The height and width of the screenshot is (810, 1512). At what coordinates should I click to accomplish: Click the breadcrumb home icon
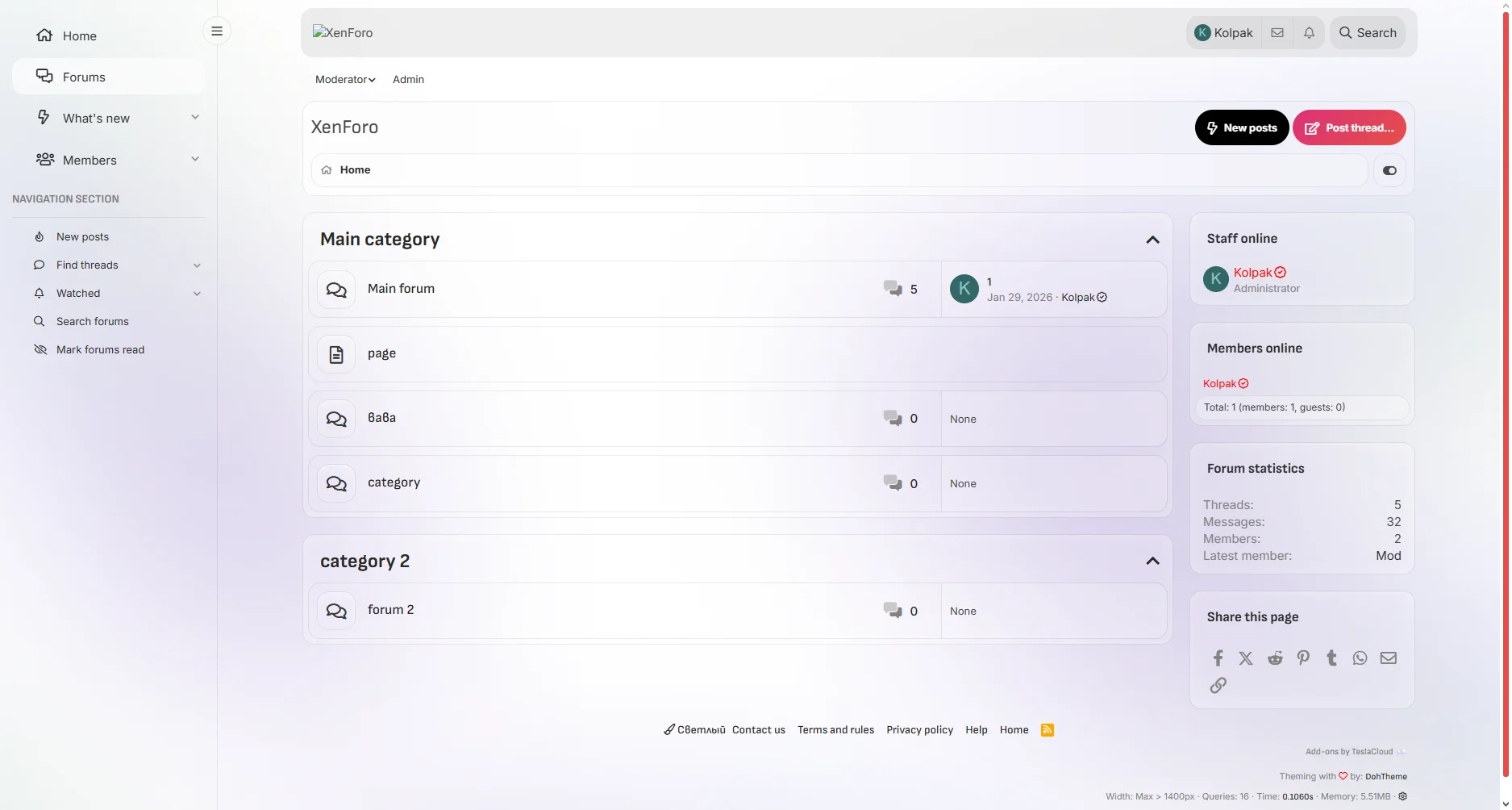(x=327, y=170)
